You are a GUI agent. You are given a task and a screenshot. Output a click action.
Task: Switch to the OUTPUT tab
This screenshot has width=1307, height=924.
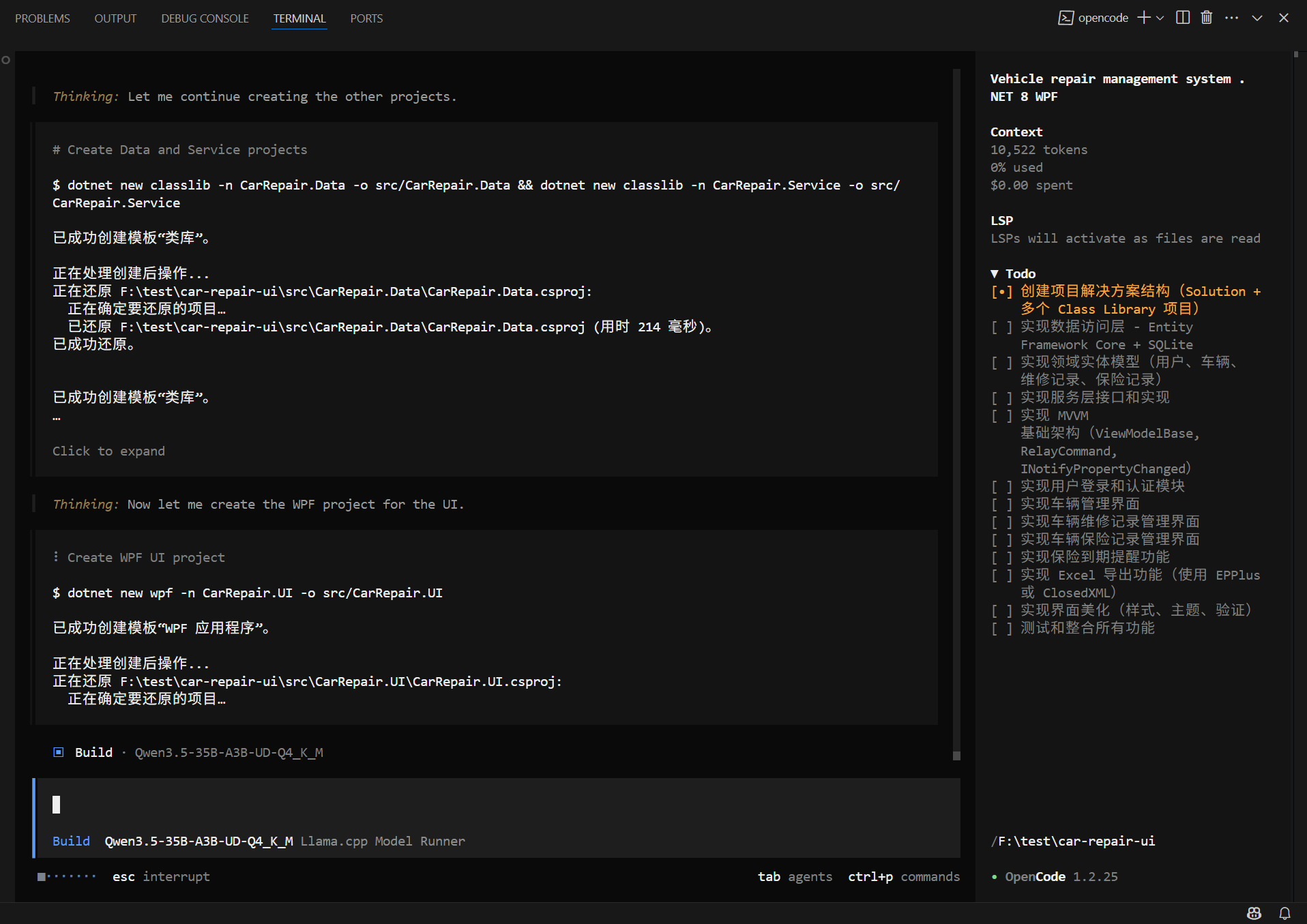point(115,18)
